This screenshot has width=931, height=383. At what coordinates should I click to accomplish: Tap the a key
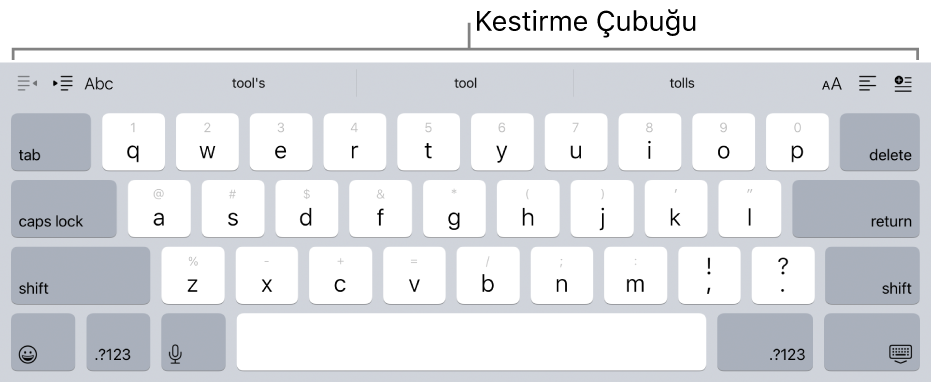coord(159,209)
